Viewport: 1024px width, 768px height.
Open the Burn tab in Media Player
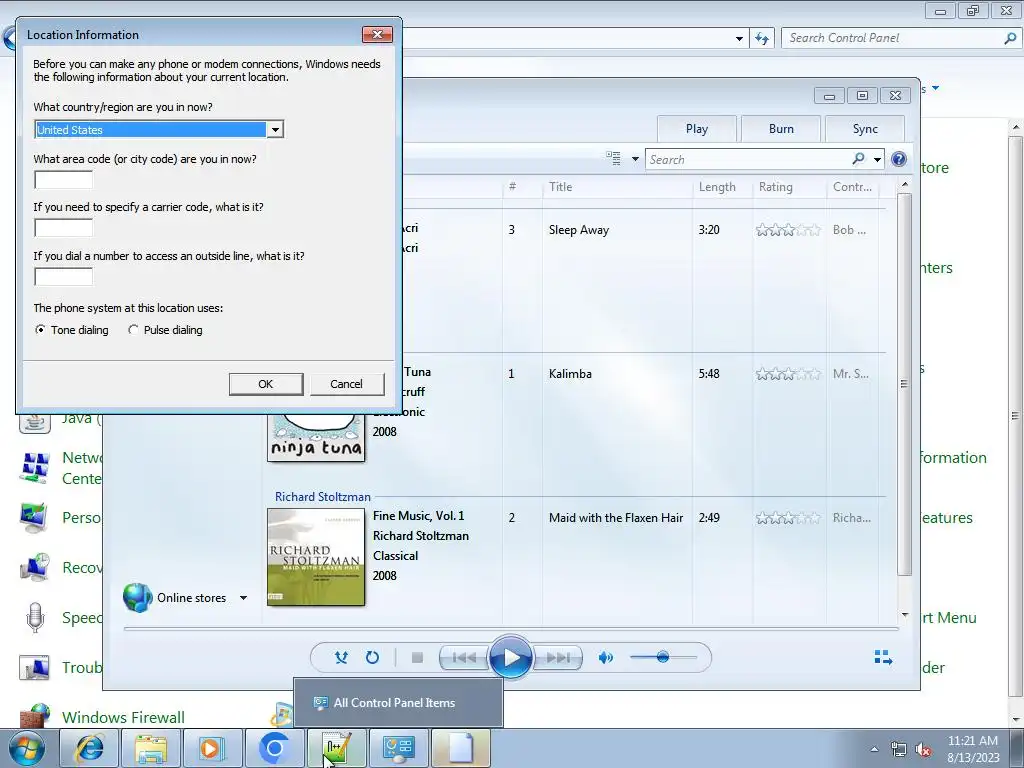781,129
